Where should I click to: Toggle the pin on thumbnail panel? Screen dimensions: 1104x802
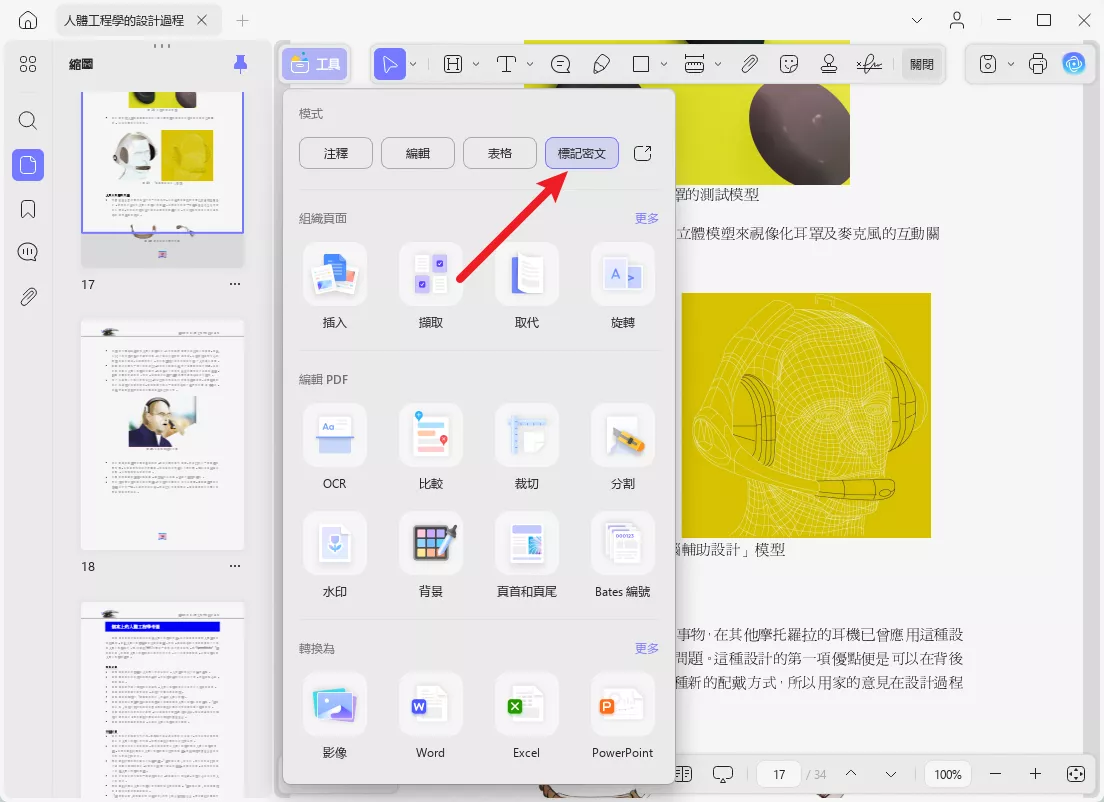point(240,64)
